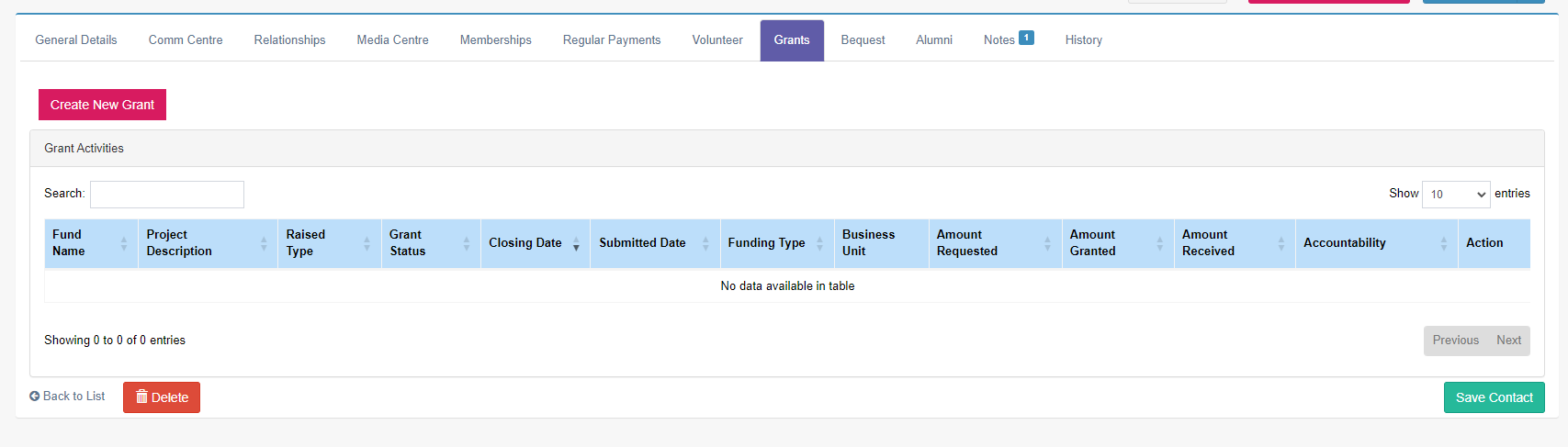Sort by Closing Date column
The image size is (1568, 447).
(536, 243)
